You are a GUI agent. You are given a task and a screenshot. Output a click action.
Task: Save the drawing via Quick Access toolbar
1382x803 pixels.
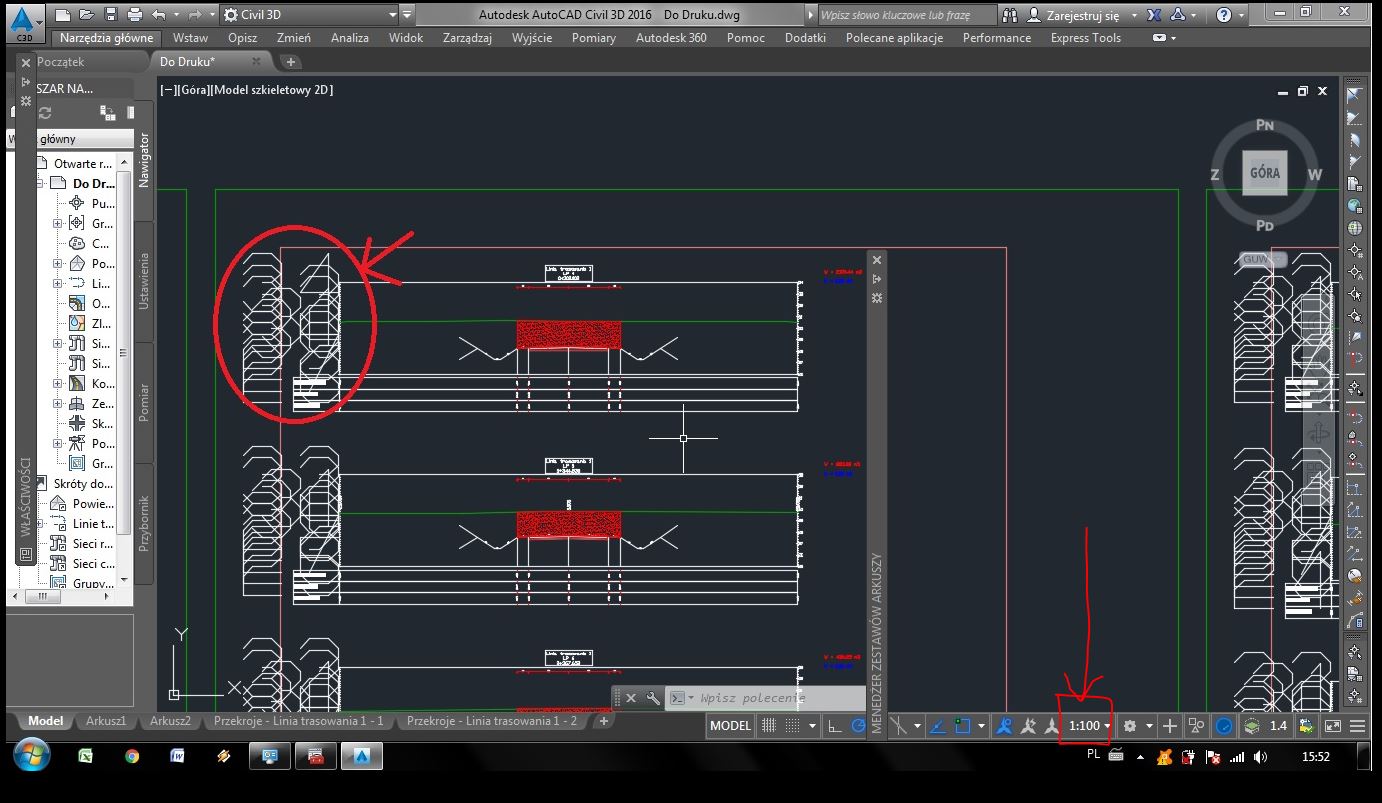coord(112,13)
